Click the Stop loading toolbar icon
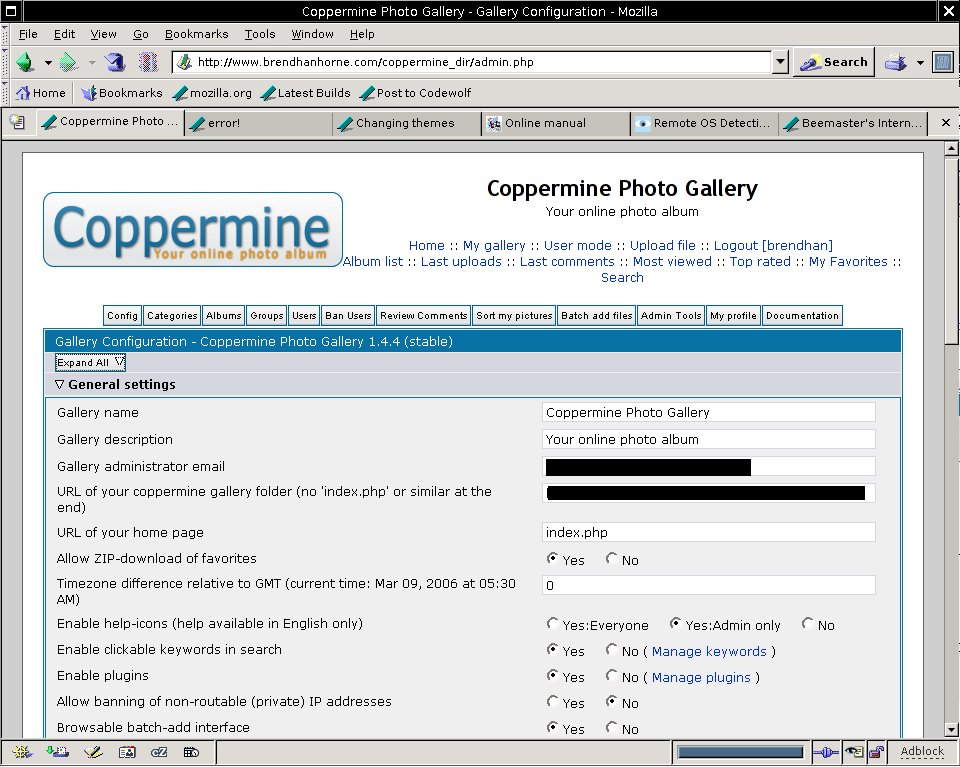960x767 pixels. (x=148, y=62)
